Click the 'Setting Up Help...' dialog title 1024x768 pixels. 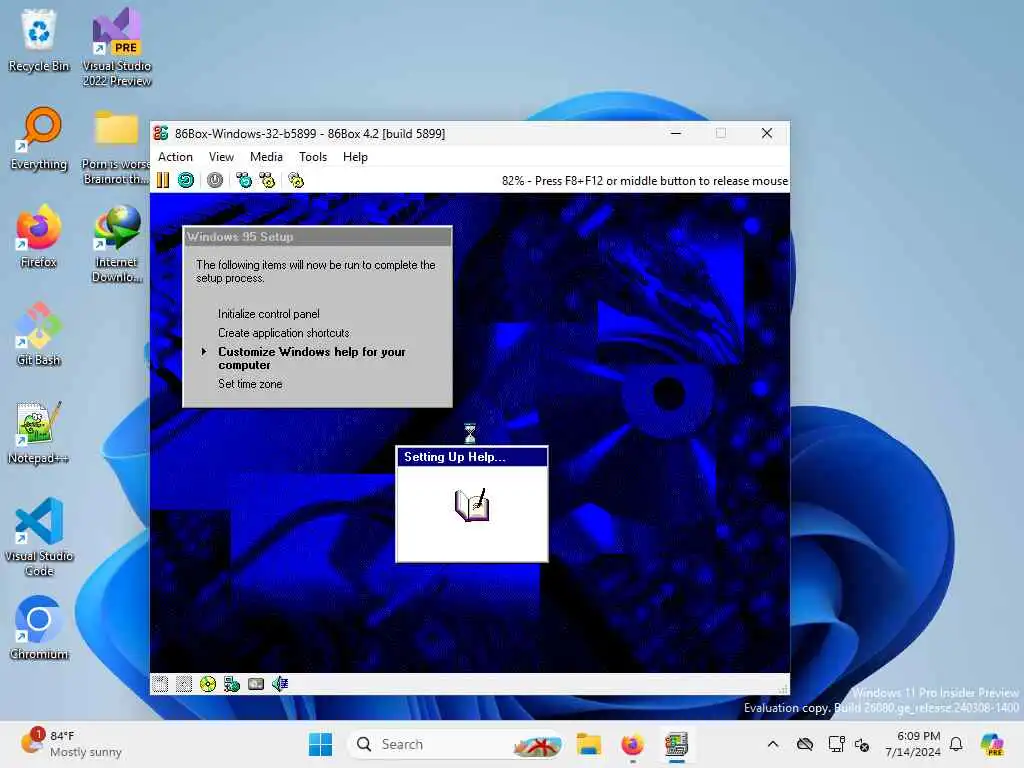[455, 457]
